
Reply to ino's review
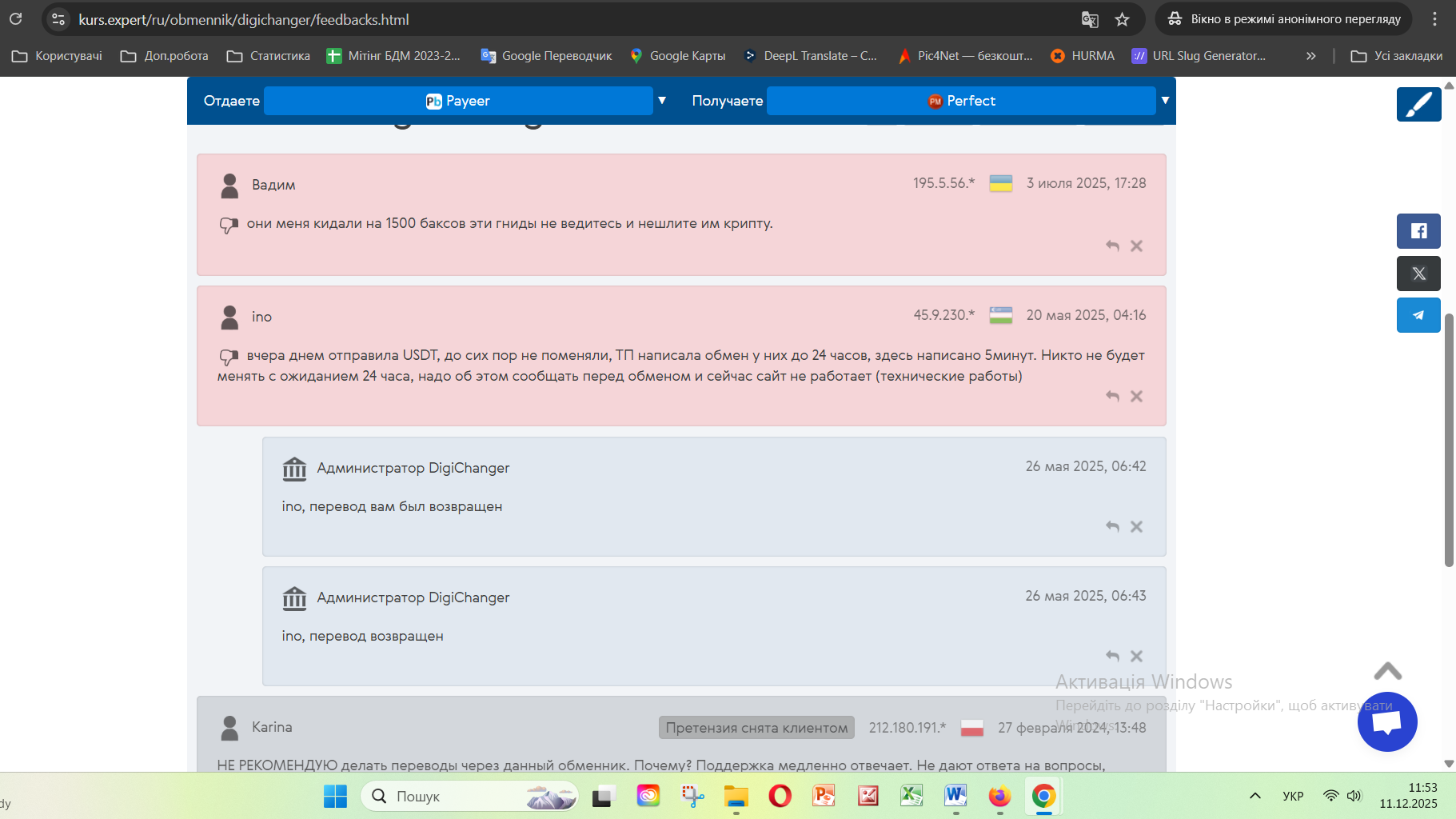point(1112,396)
